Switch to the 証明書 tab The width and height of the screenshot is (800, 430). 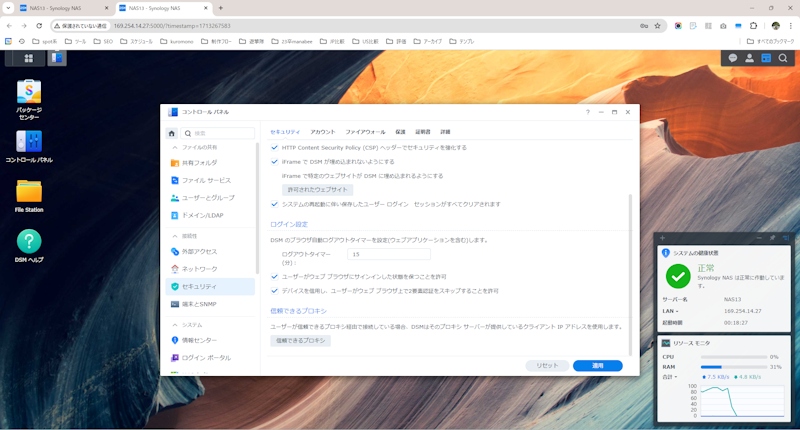(x=423, y=132)
